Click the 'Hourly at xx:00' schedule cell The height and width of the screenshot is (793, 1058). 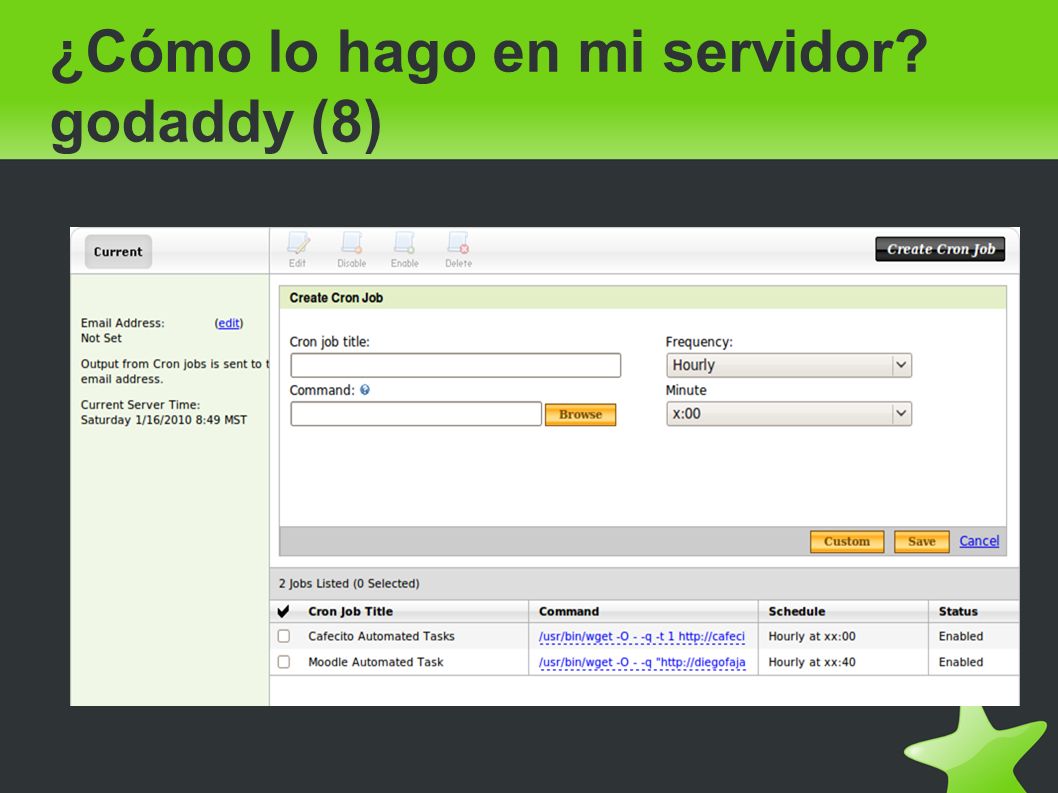pyautogui.click(x=812, y=636)
